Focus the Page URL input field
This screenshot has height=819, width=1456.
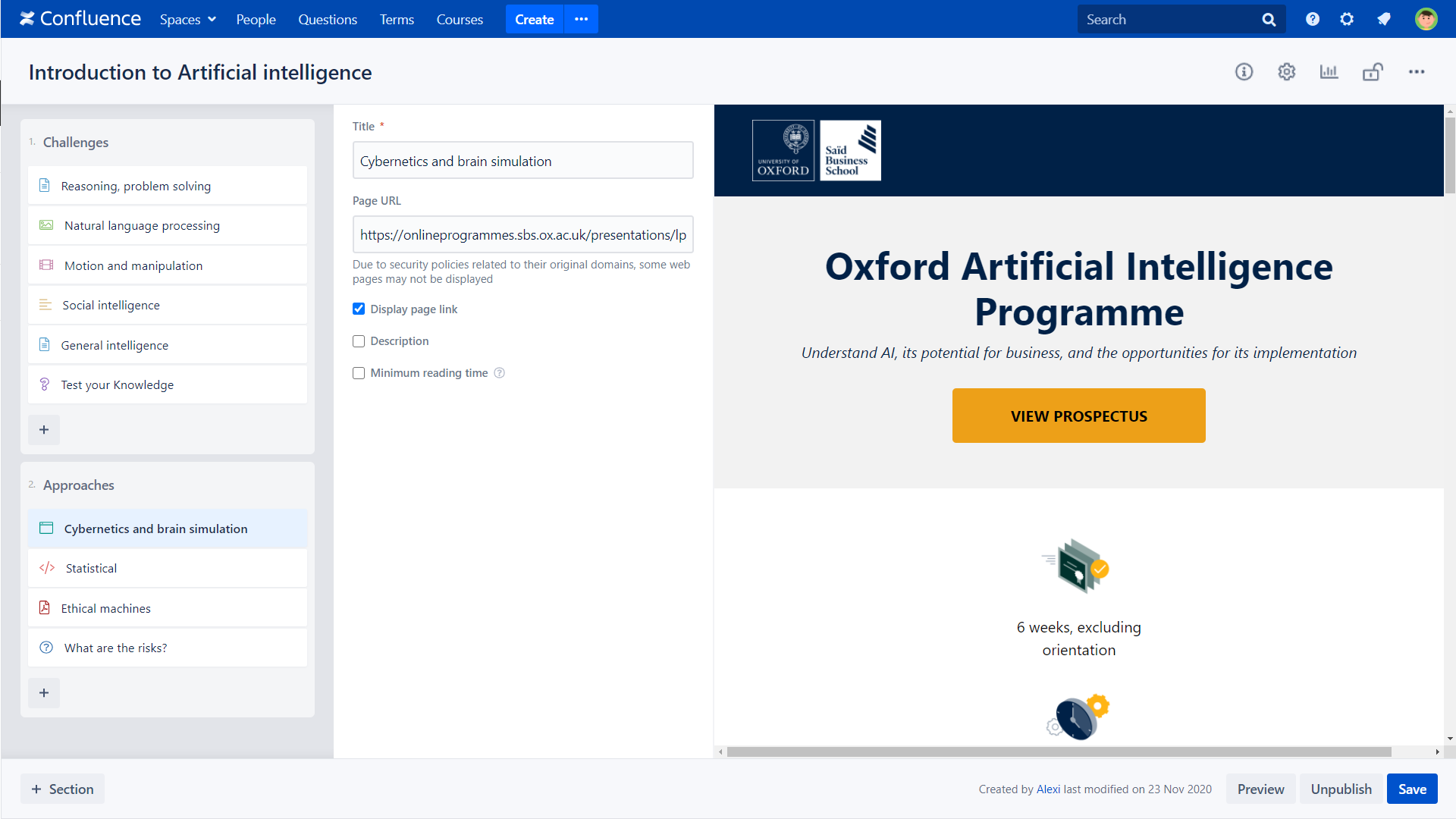pyautogui.click(x=522, y=234)
